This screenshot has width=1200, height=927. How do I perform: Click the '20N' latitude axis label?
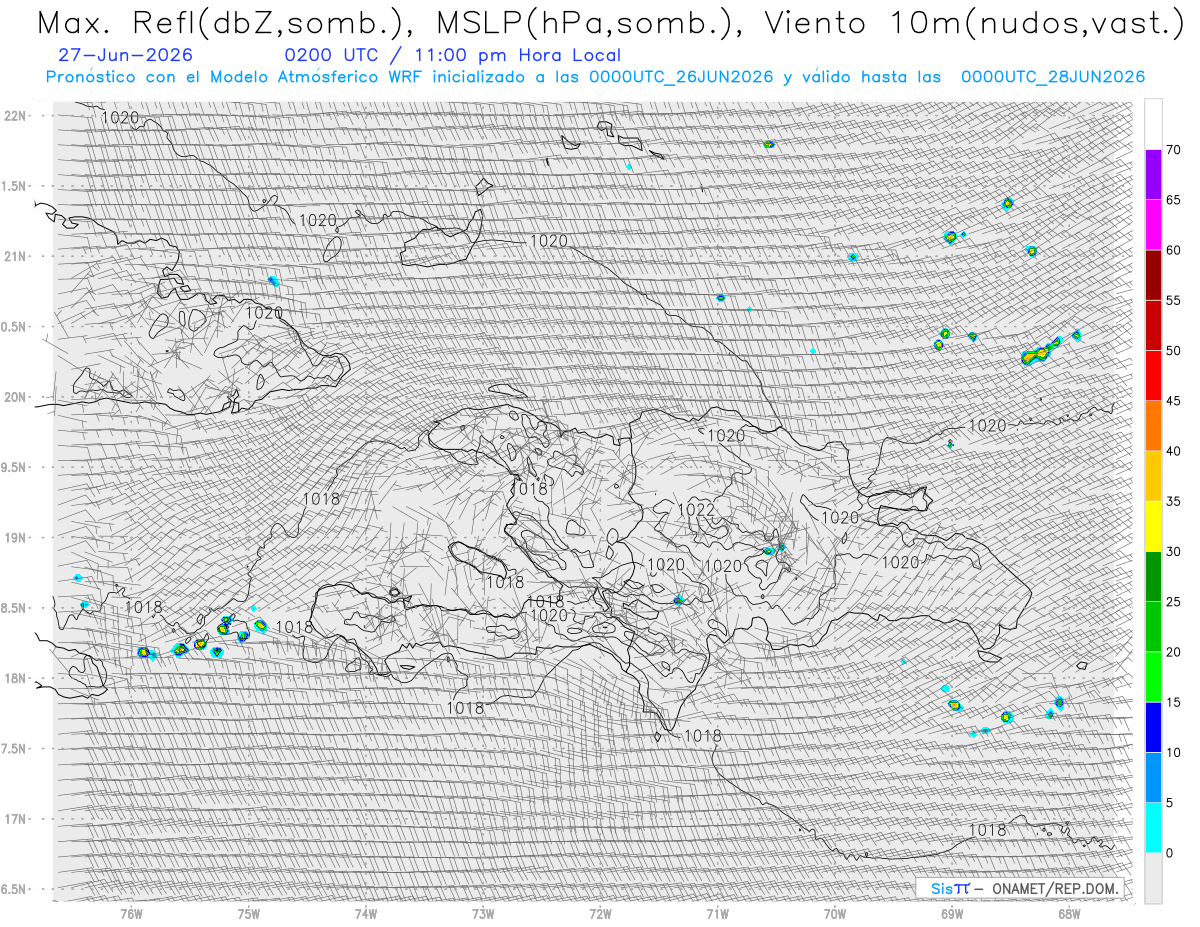click(16, 397)
